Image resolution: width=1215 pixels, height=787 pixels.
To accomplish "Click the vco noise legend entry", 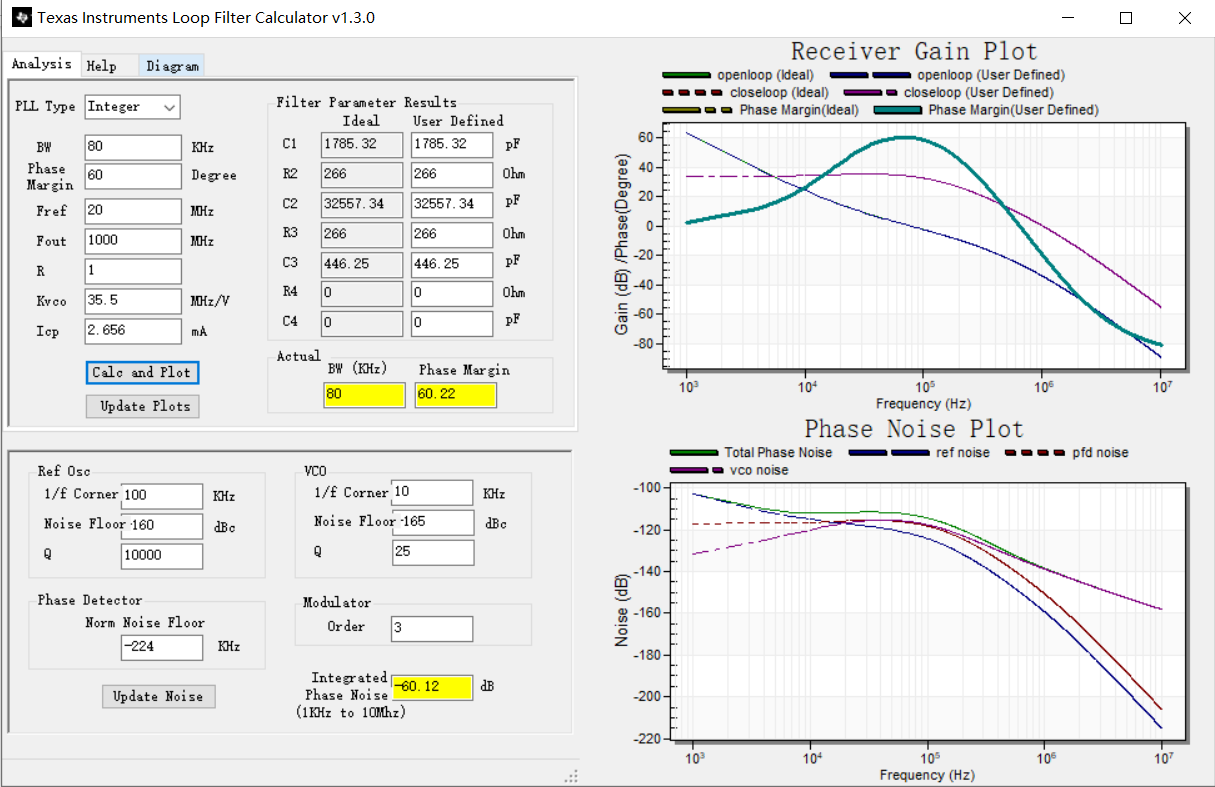I will click(729, 470).
